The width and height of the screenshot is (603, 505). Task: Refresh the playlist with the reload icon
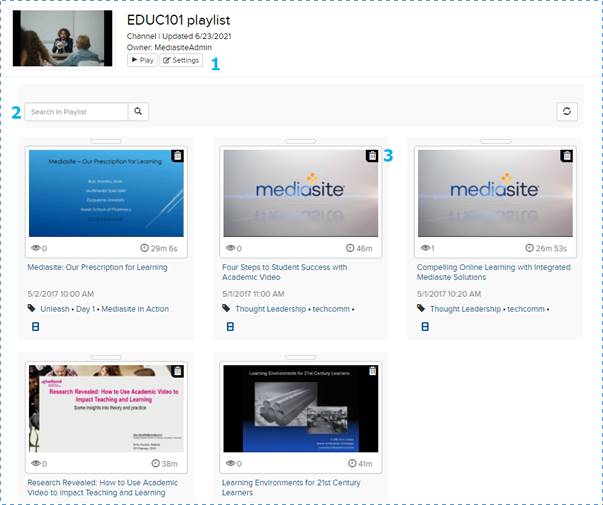point(567,112)
